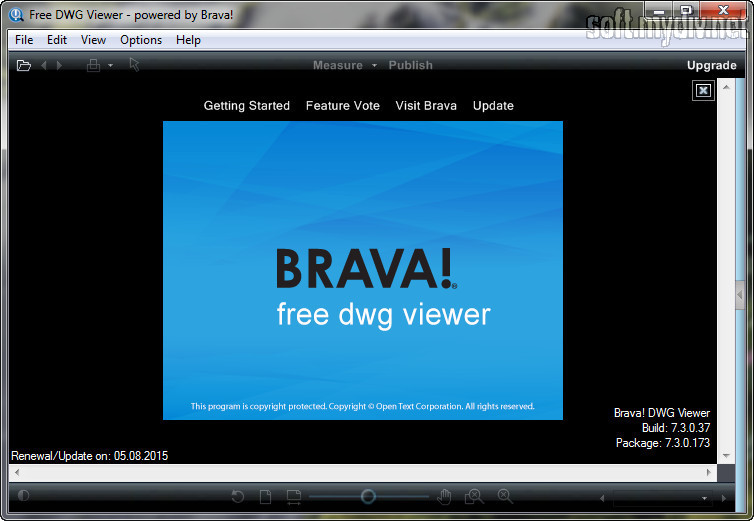Open the Visit Brava link
The image size is (754, 521).
426,105
